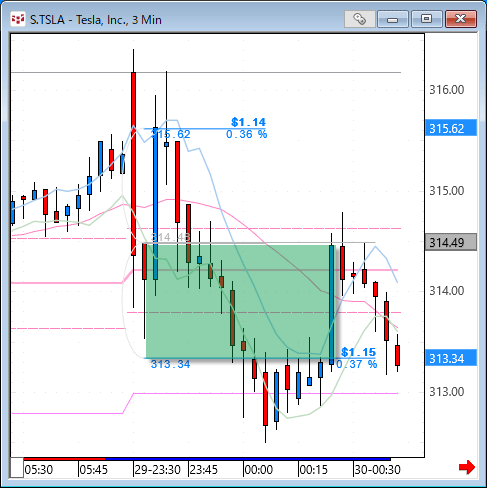Image resolution: width=487 pixels, height=488 pixels.
Task: Click the $1.15 measurement label
Action: click(359, 352)
